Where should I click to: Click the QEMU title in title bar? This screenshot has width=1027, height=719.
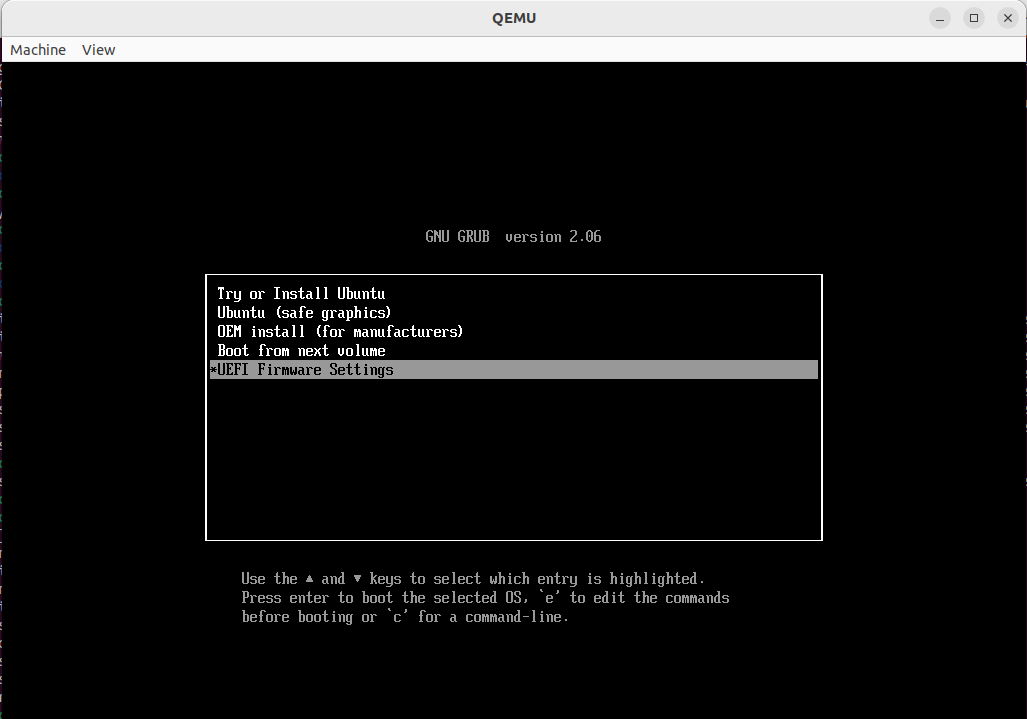point(514,18)
